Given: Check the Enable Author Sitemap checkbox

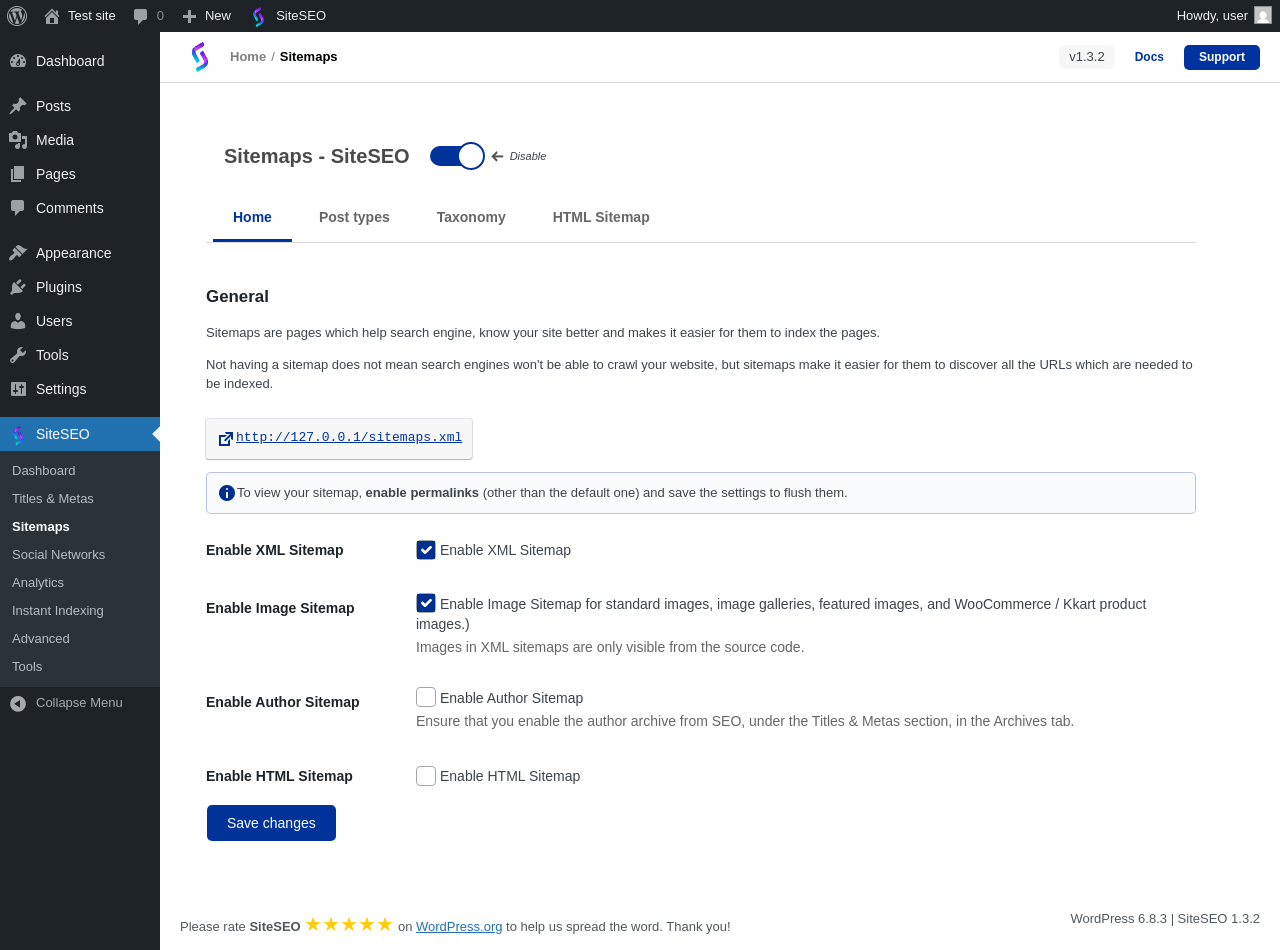Looking at the screenshot, I should [x=426, y=697].
